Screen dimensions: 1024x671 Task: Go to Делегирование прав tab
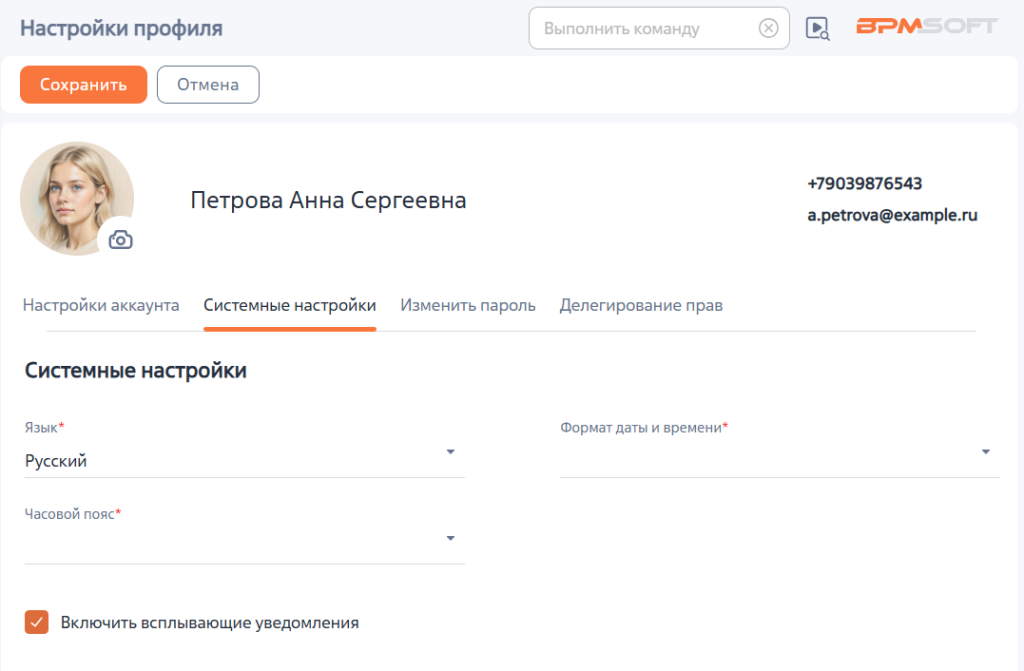[641, 305]
